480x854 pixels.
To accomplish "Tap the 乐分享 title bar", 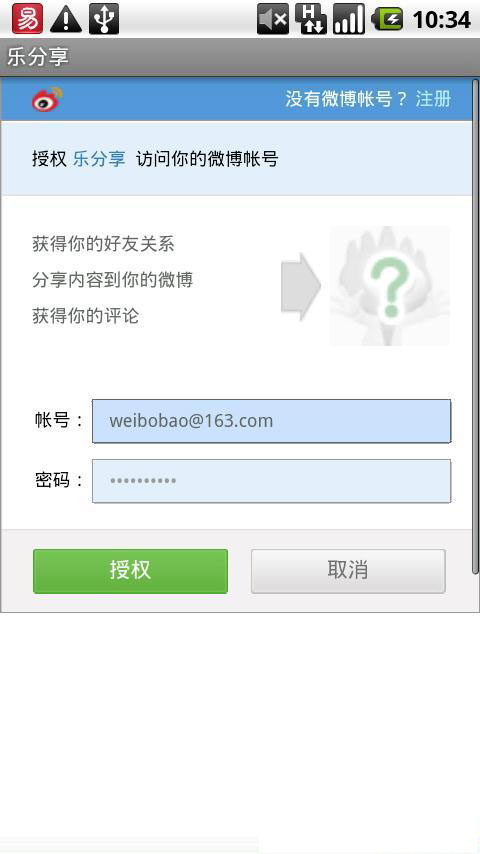I will pyautogui.click(x=240, y=57).
